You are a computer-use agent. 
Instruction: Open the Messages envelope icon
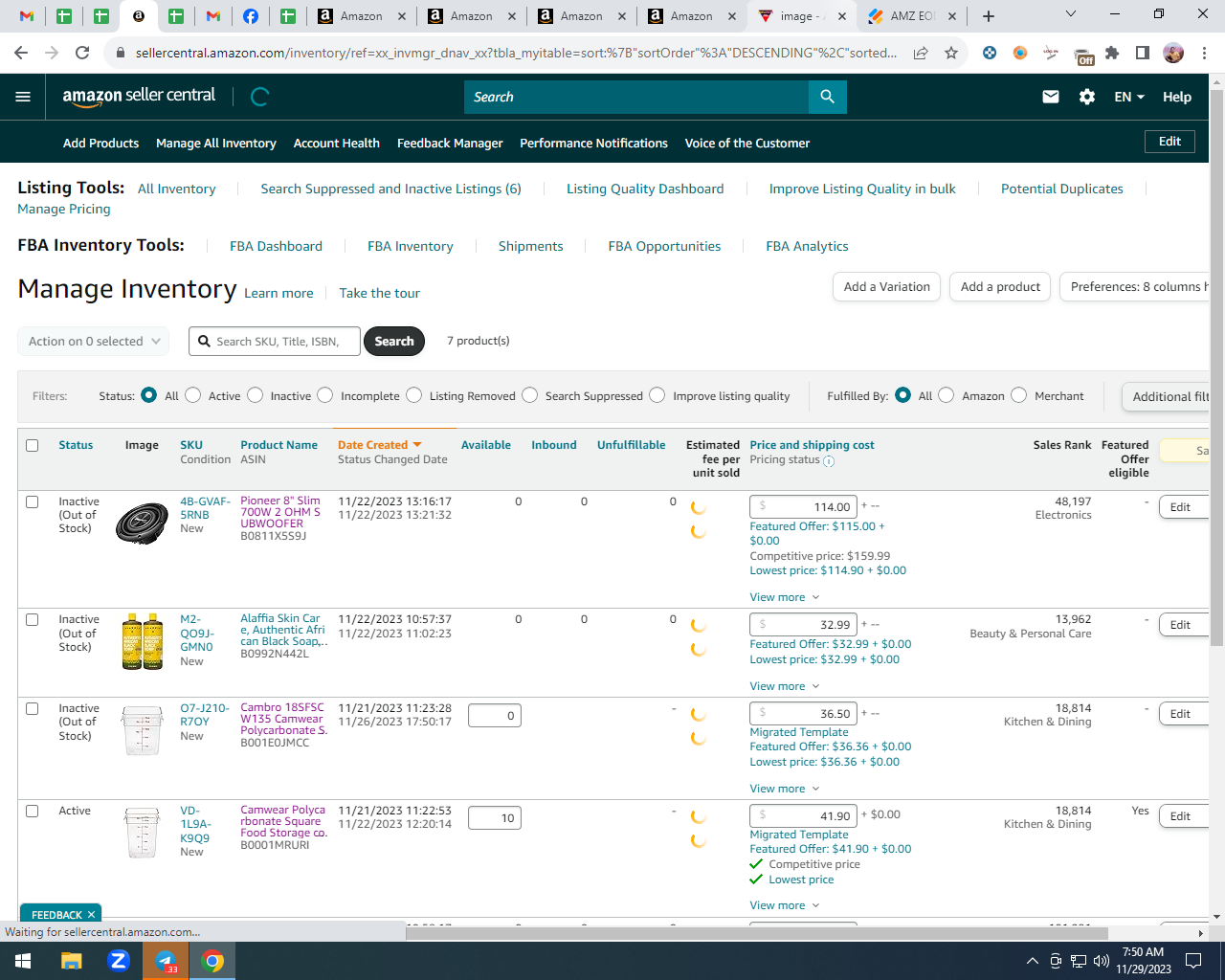pos(1051,97)
